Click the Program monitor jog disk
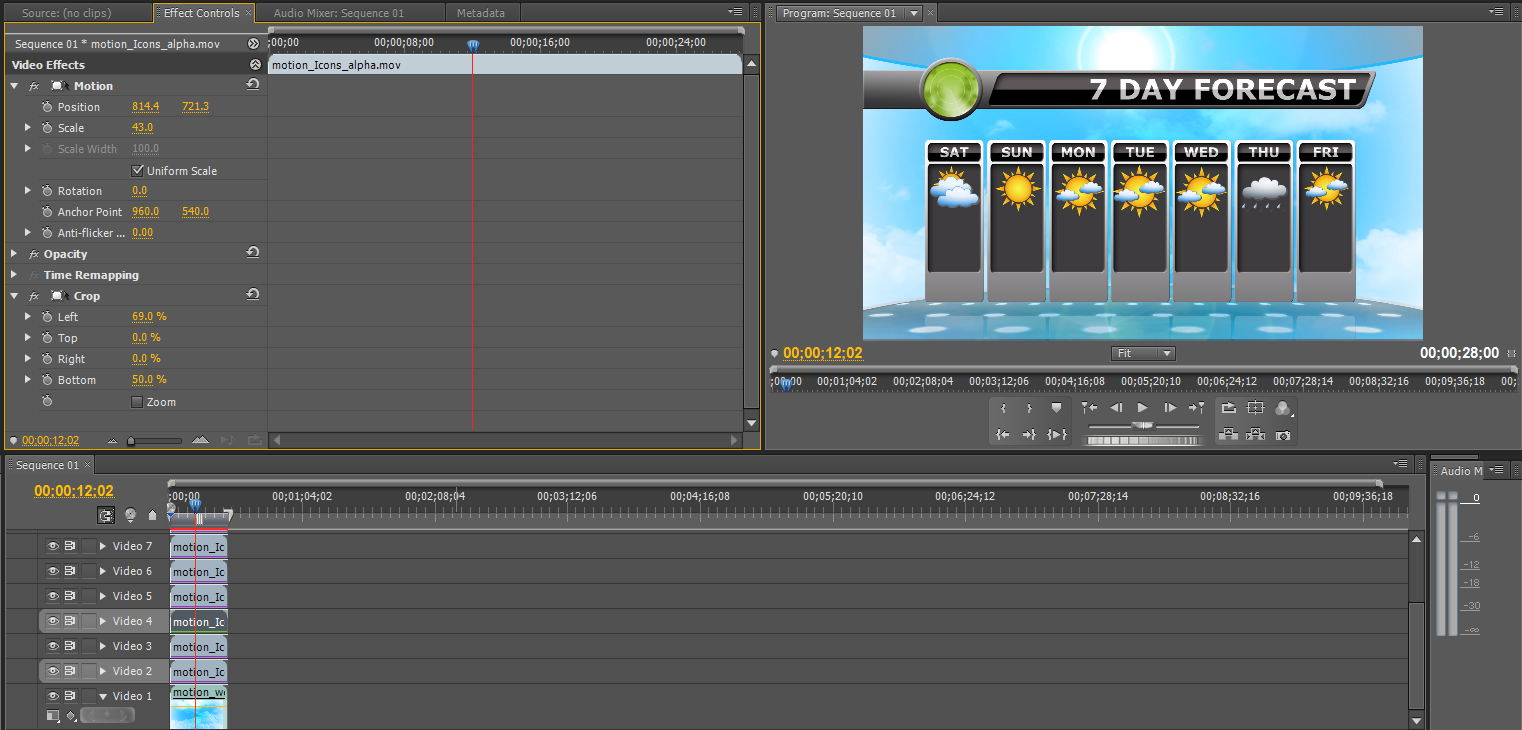 (1143, 439)
